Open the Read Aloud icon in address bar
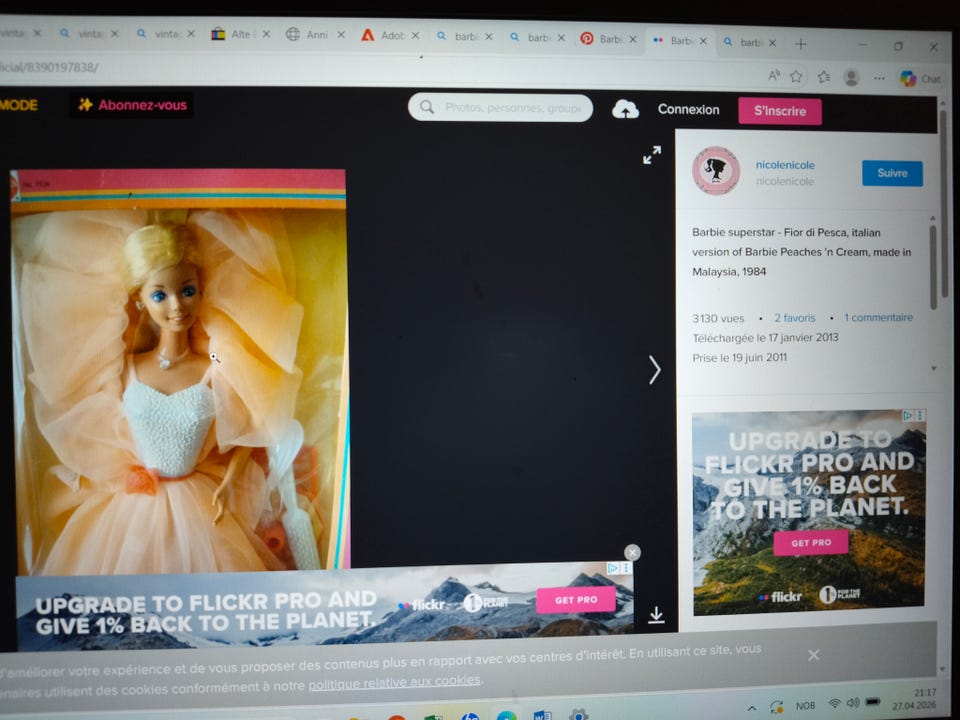 pyautogui.click(x=774, y=75)
